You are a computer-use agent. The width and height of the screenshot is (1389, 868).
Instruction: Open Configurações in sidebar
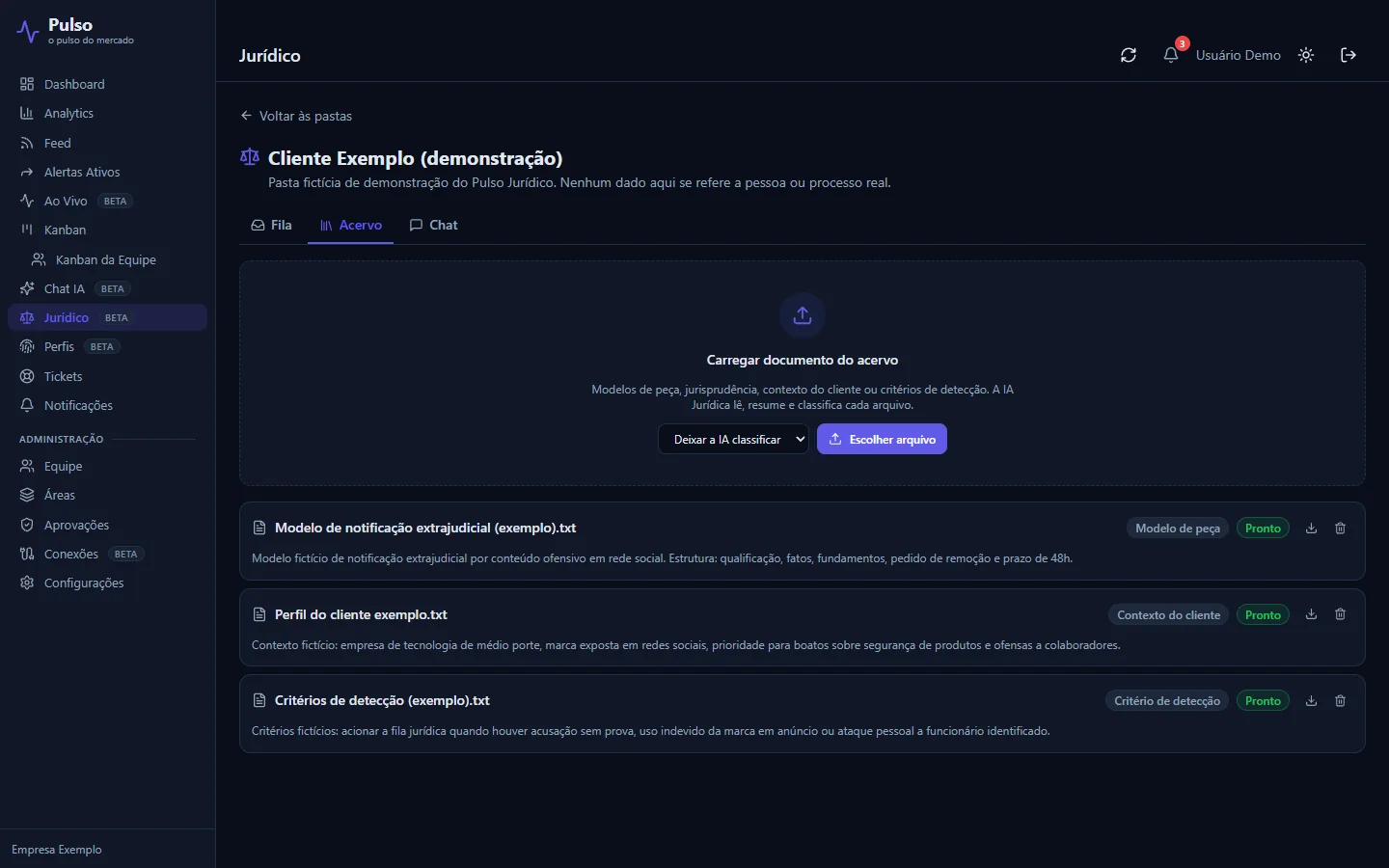[x=107, y=583]
